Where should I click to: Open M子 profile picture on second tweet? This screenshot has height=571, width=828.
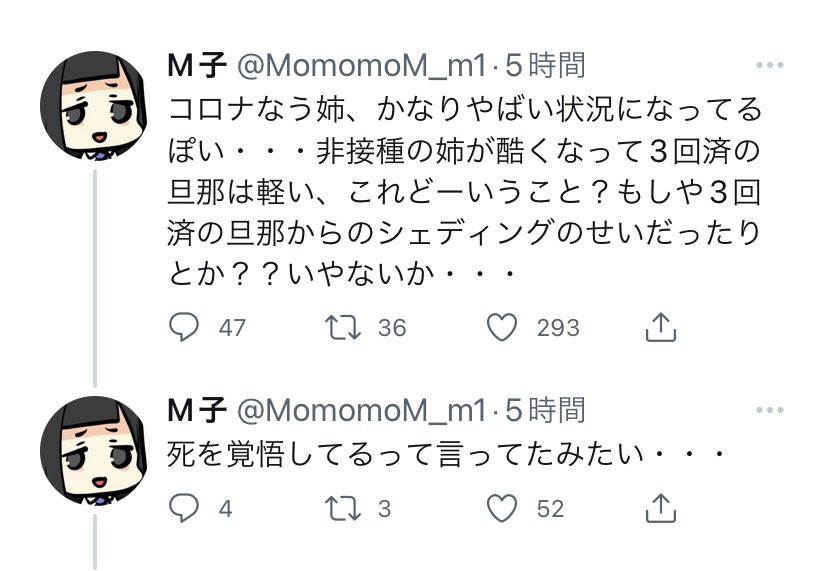(94, 451)
